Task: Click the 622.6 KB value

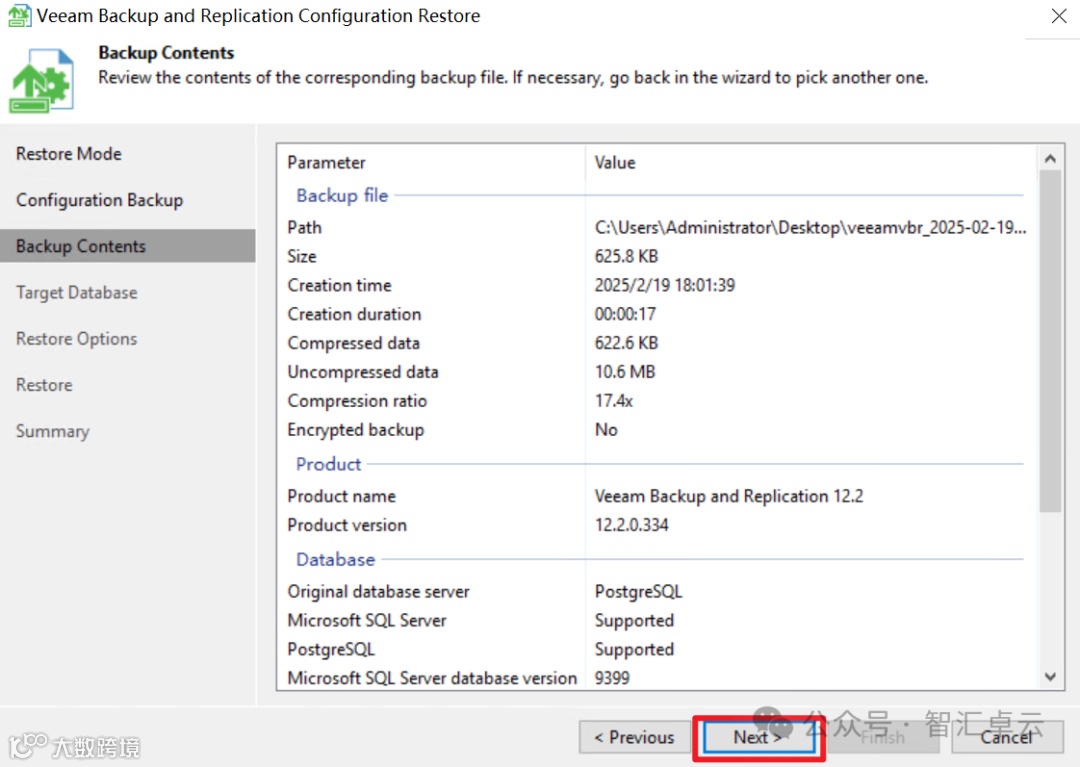Action: click(x=626, y=343)
